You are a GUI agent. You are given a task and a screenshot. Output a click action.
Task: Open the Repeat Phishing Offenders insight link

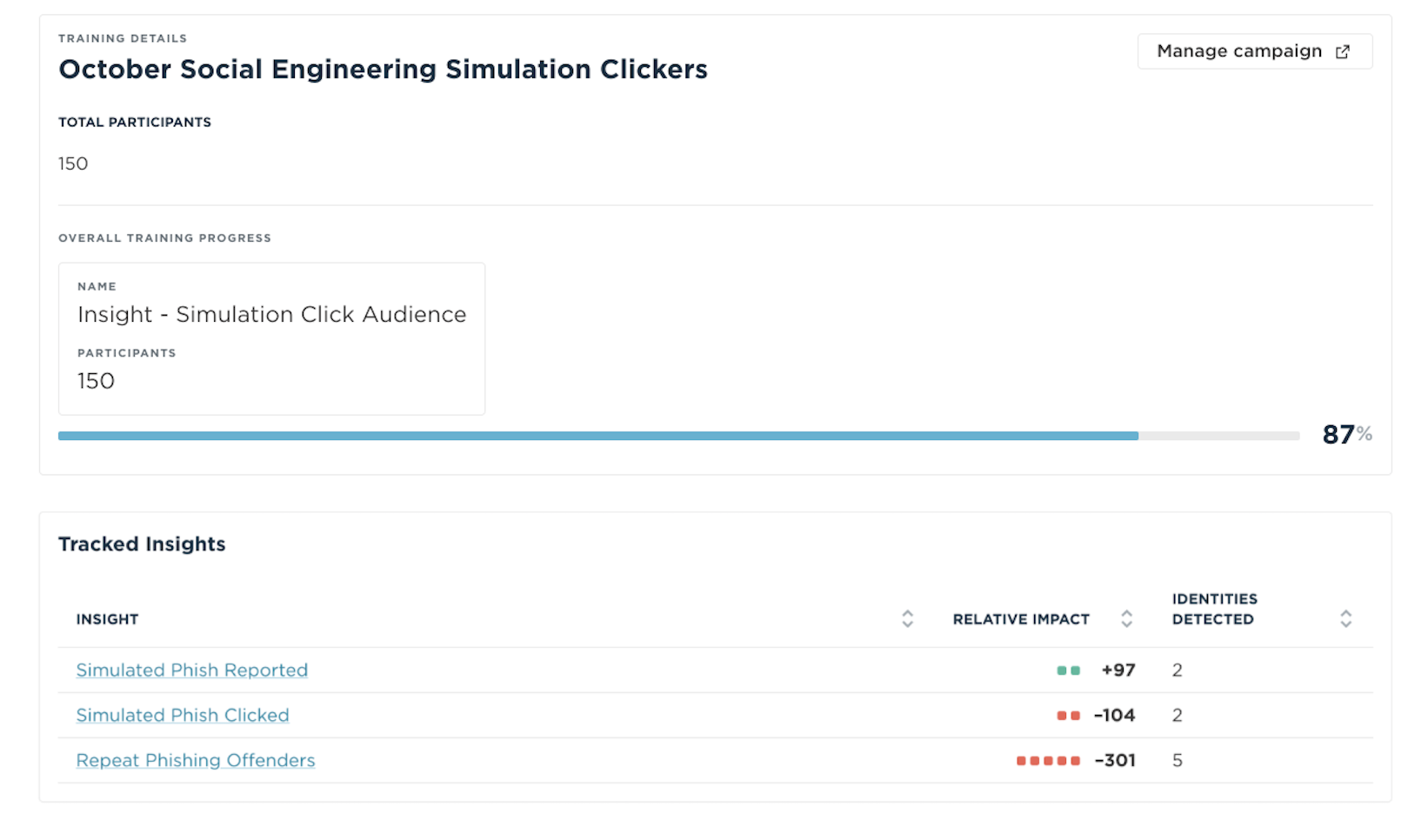196,761
